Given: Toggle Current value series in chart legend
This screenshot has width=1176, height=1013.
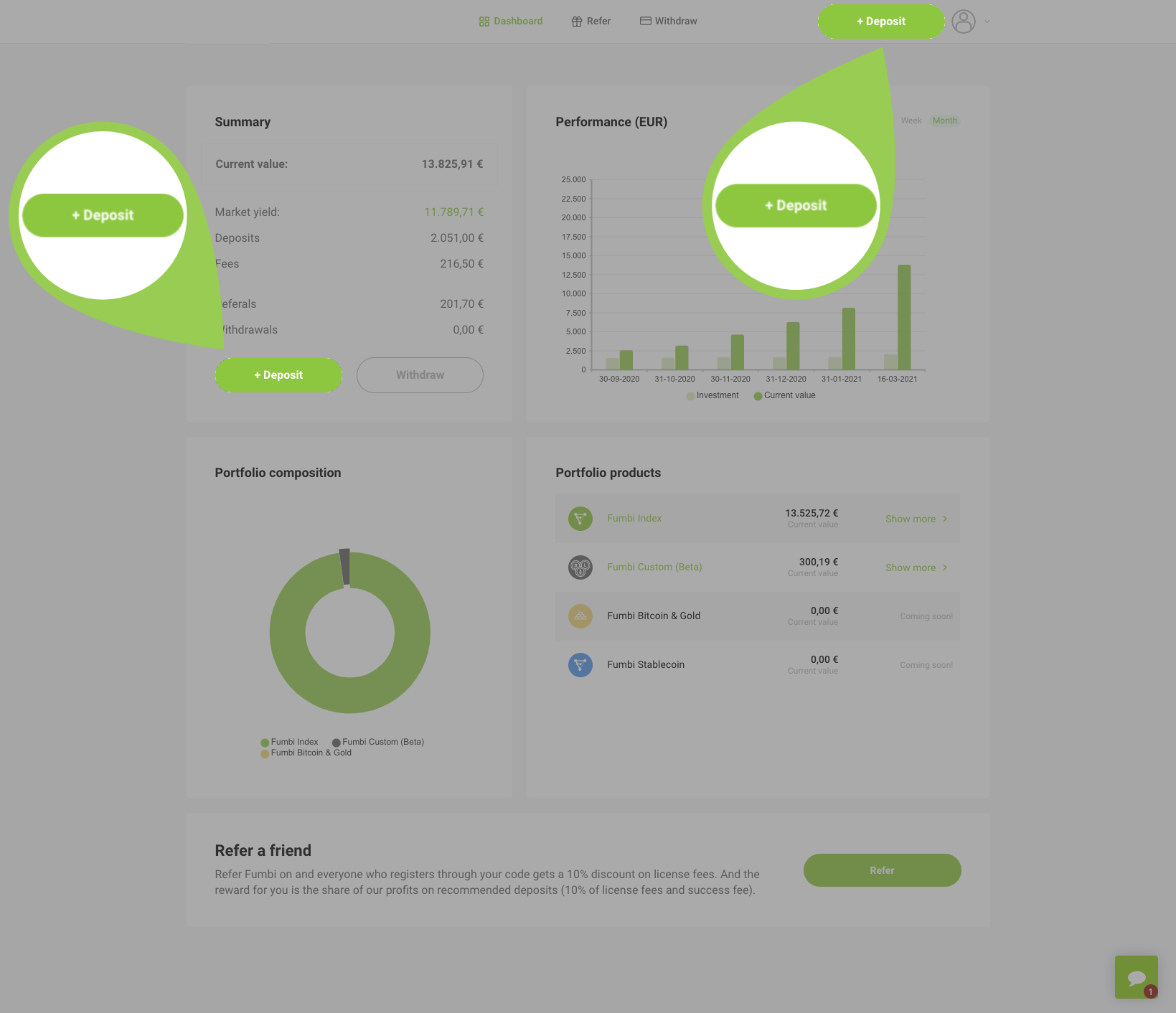Looking at the screenshot, I should 784,396.
